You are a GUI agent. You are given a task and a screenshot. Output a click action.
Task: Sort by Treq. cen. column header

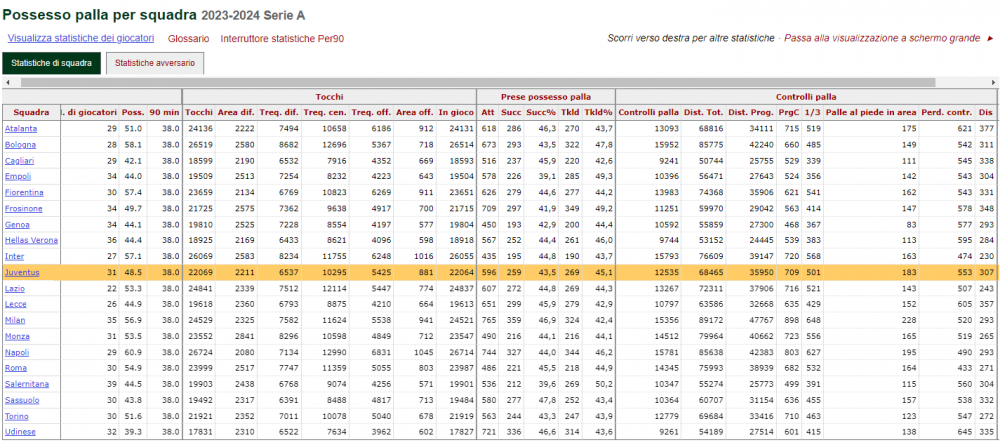pos(325,112)
